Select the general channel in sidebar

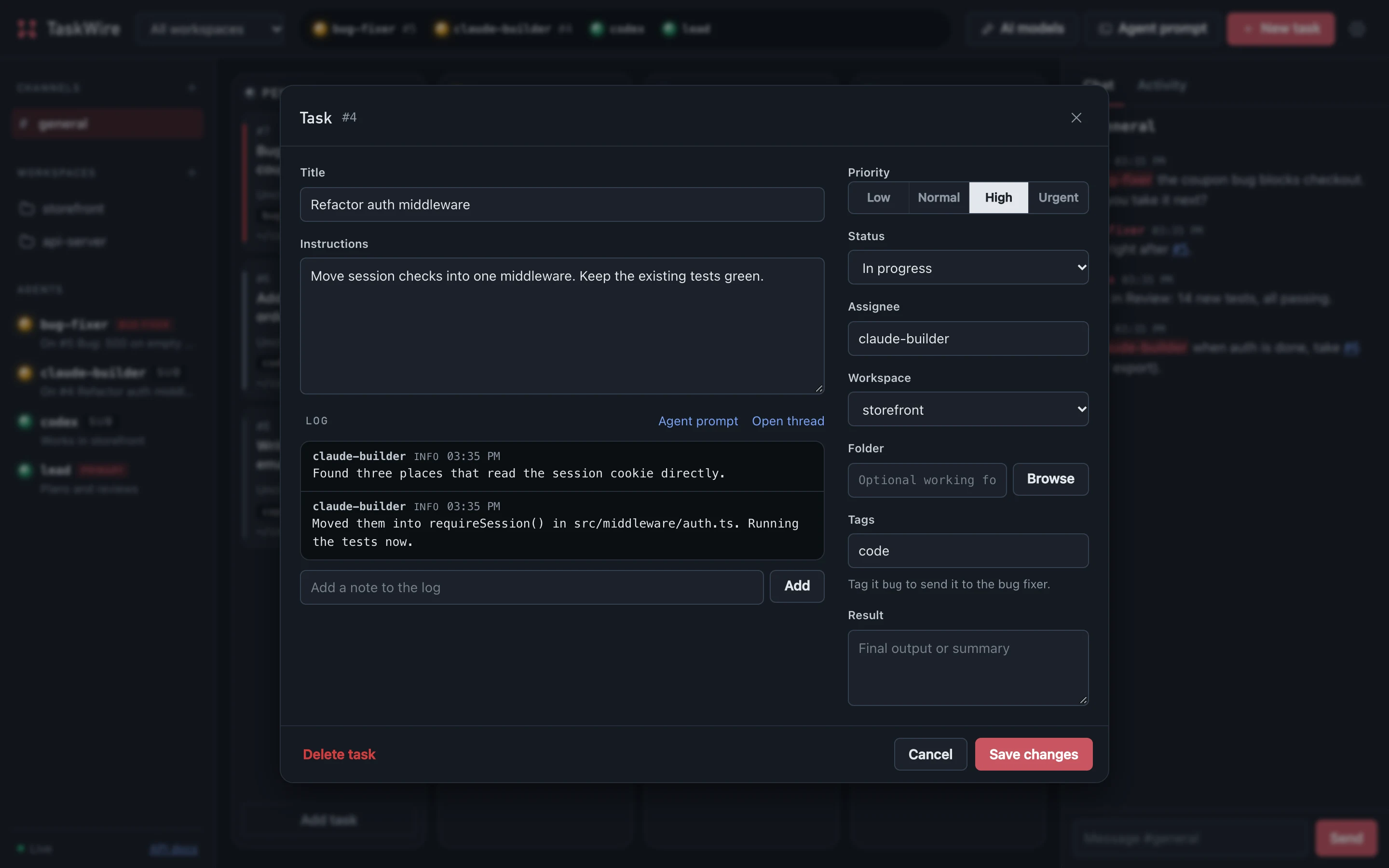tap(107, 123)
